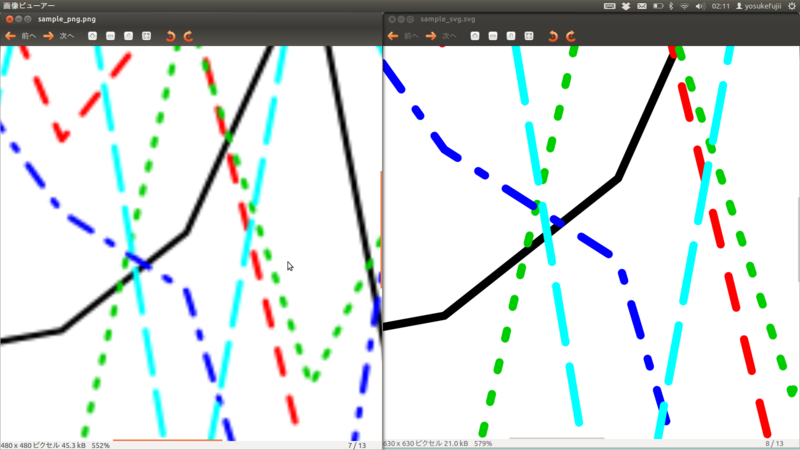800x450 pixels.
Task: Open the sound volume indicator
Action: [700, 6]
